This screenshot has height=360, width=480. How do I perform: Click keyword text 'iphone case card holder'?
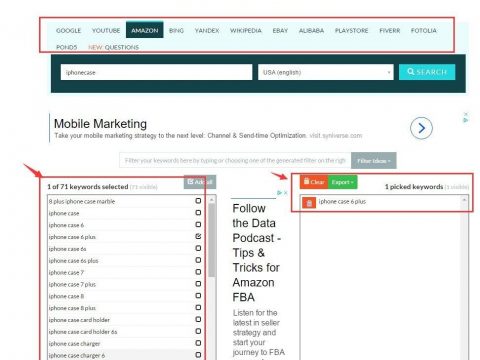79,320
